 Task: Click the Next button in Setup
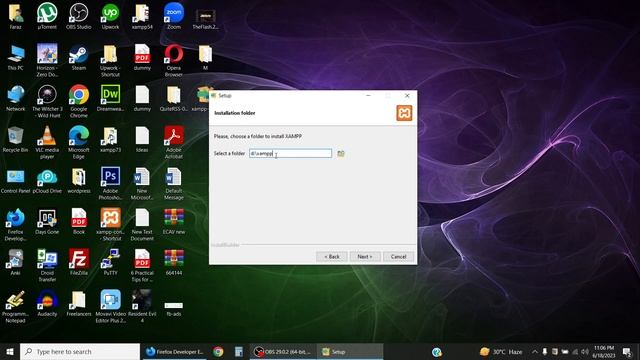coord(365,257)
